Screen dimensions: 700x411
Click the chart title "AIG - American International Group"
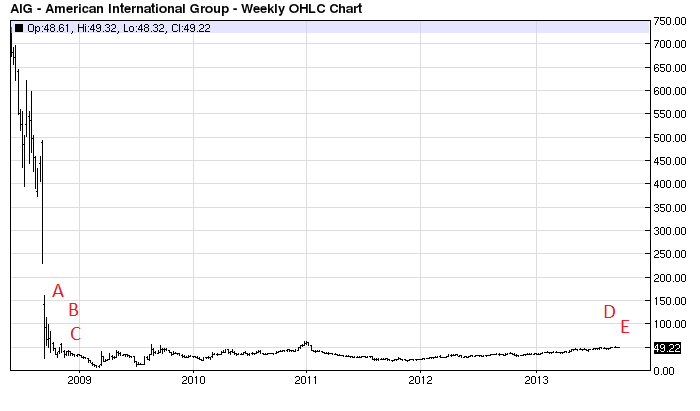(121, 9)
